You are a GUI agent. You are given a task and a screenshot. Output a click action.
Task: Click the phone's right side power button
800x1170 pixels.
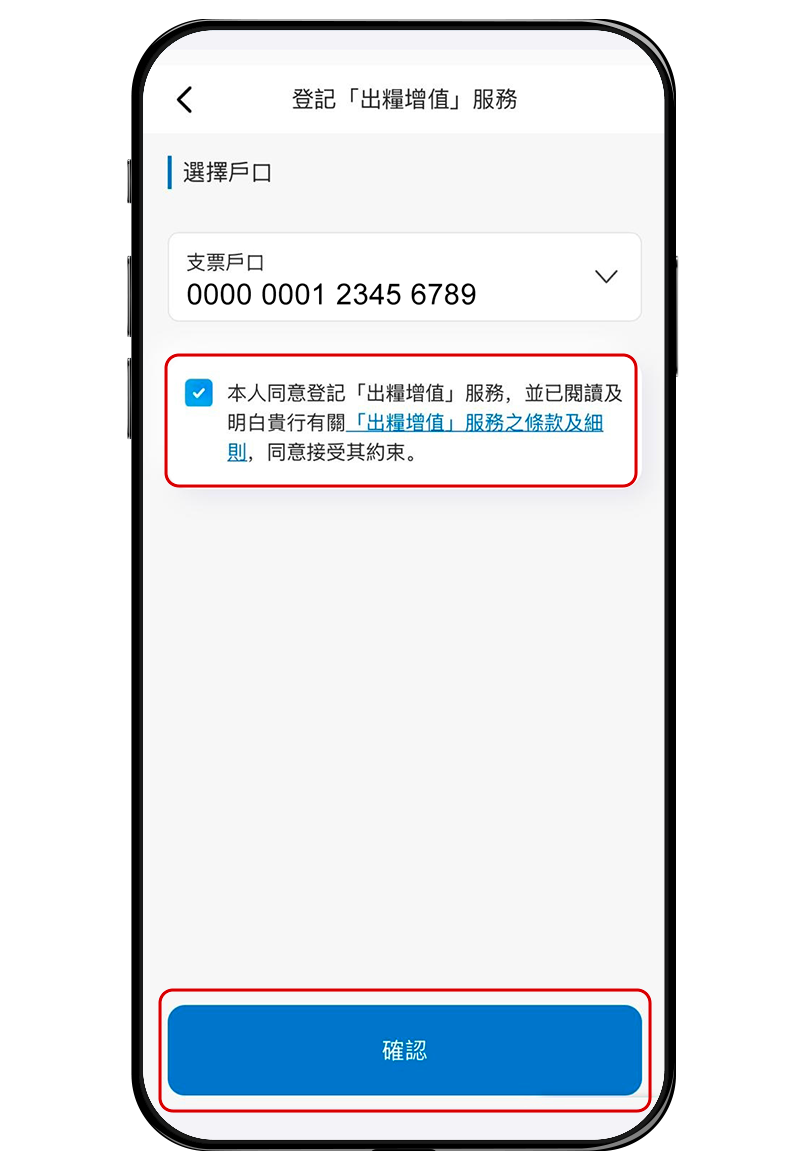point(675,315)
